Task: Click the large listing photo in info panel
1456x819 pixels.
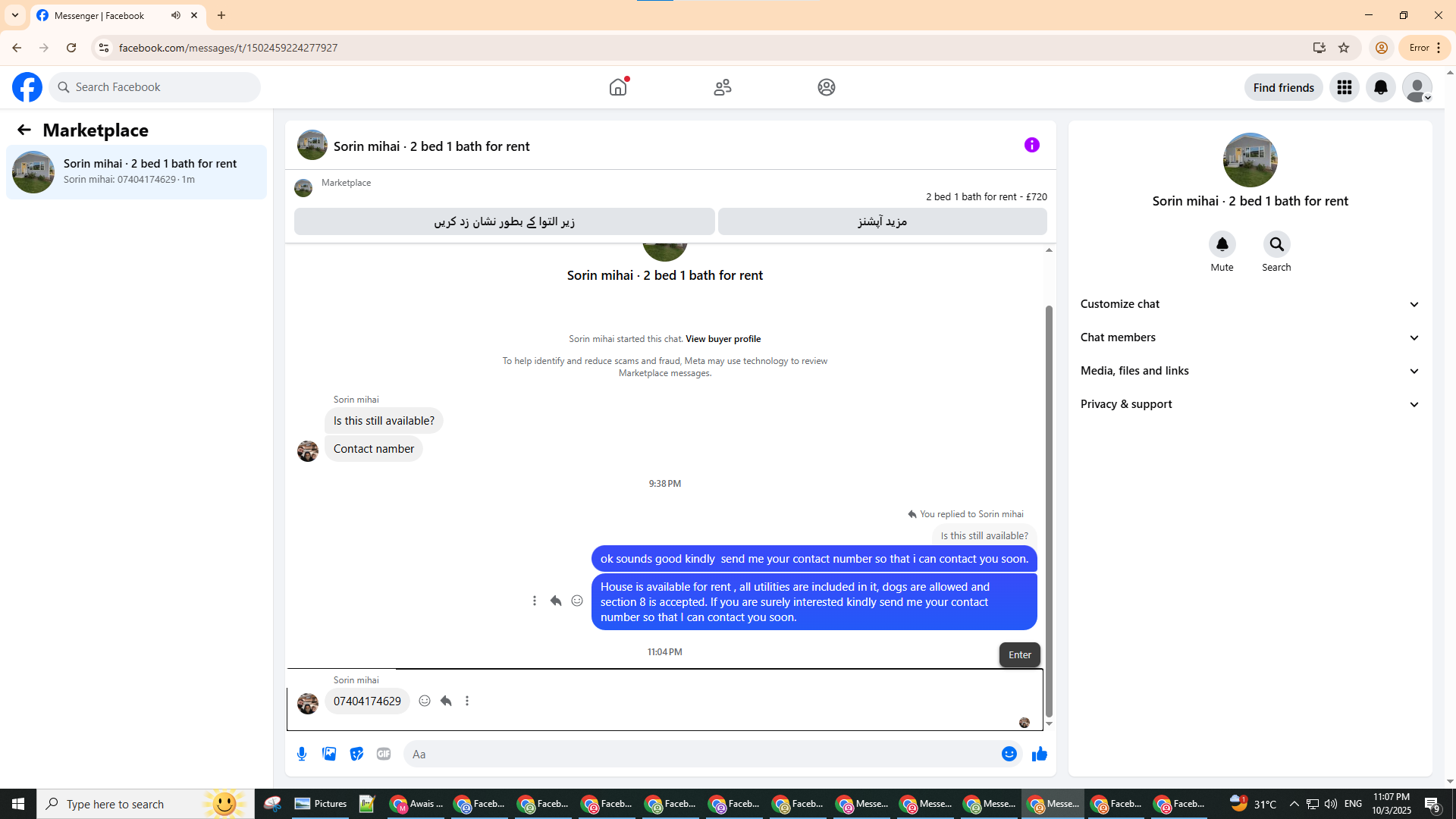Action: tap(1250, 160)
